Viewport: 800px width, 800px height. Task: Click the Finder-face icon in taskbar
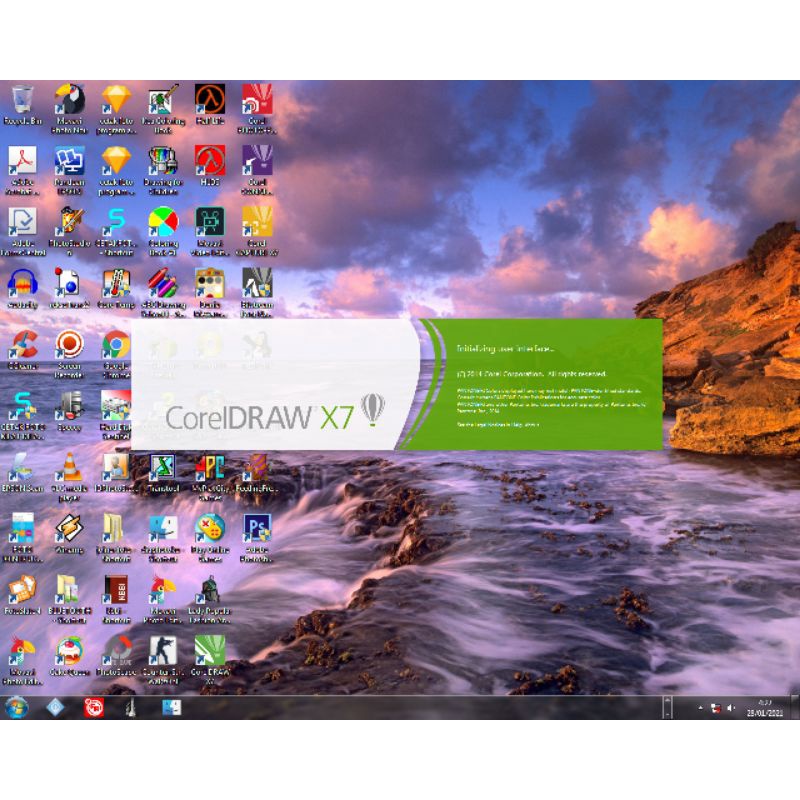(171, 708)
